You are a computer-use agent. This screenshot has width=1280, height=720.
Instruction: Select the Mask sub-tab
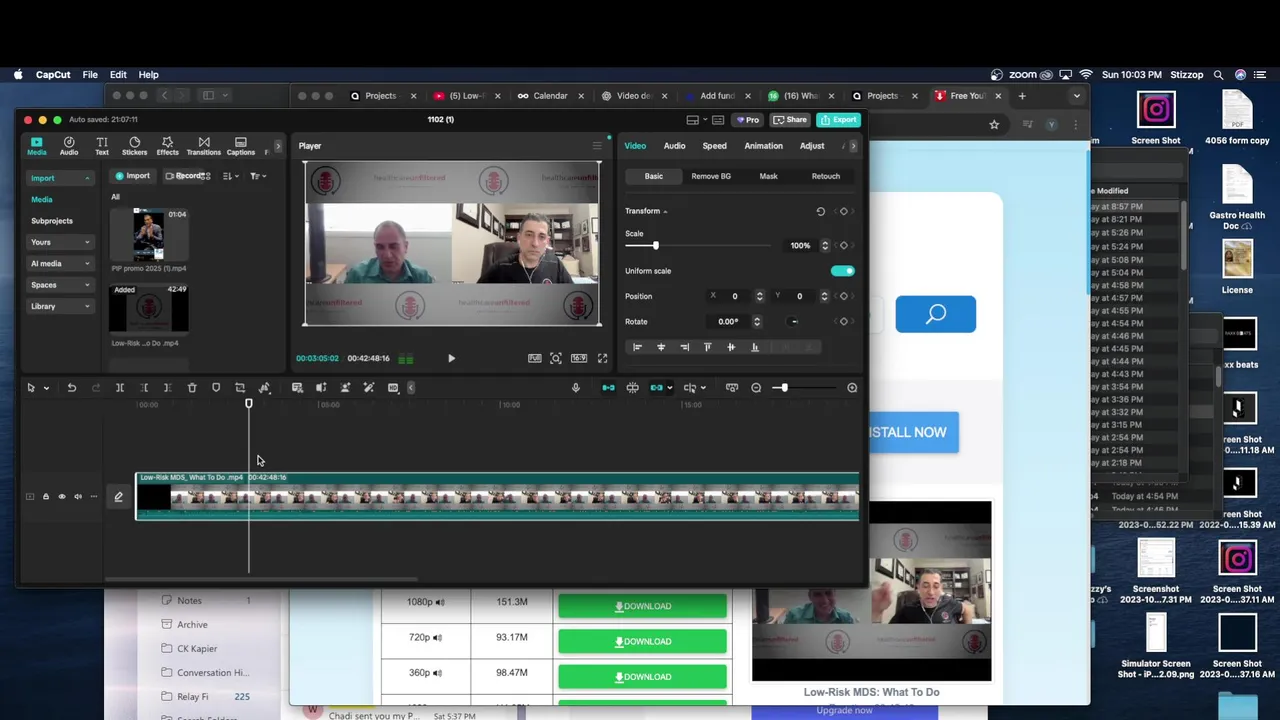768,176
